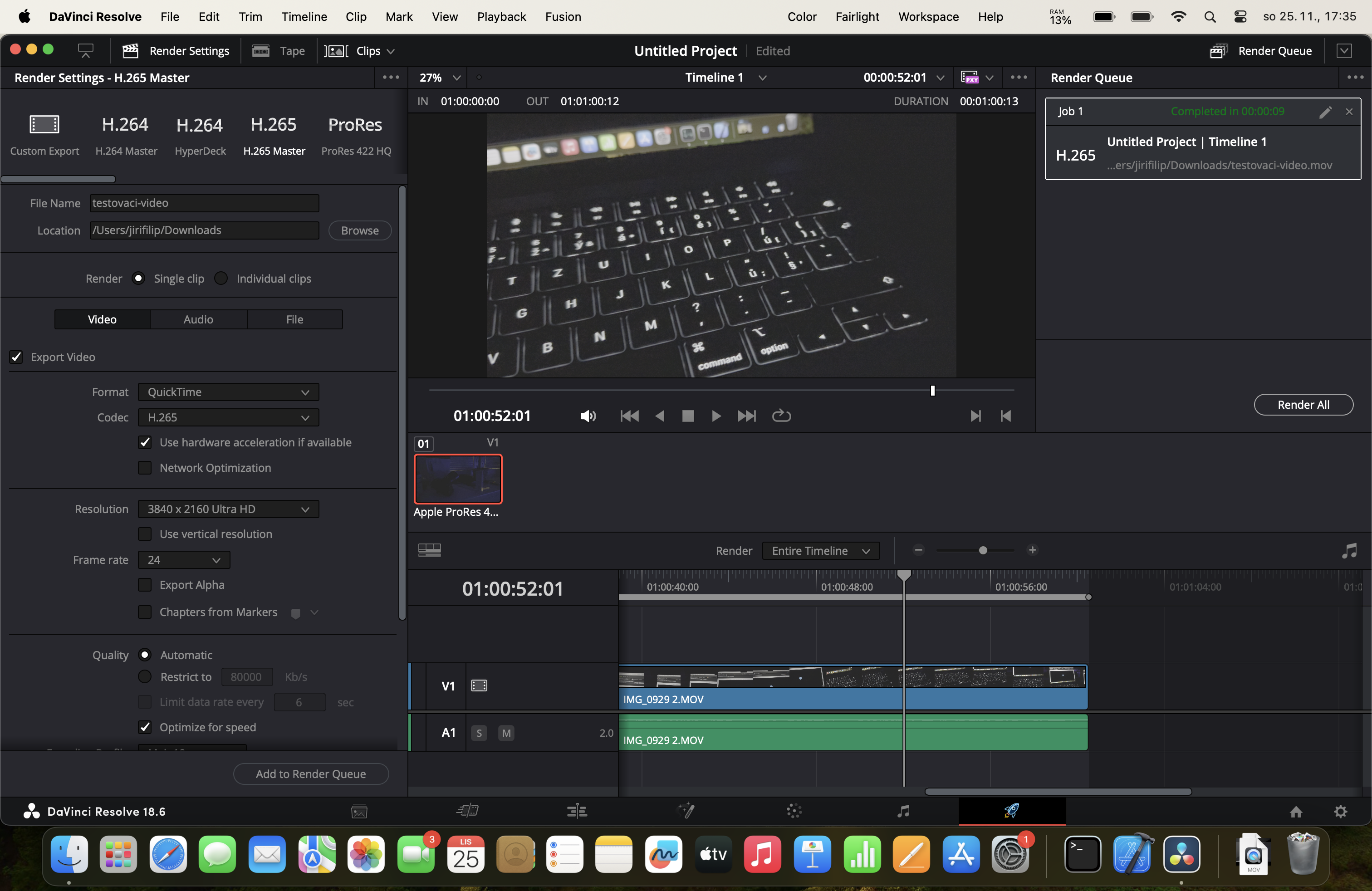The image size is (1372, 891).
Task: Go to the Edit page icon
Action: pyautogui.click(x=577, y=811)
